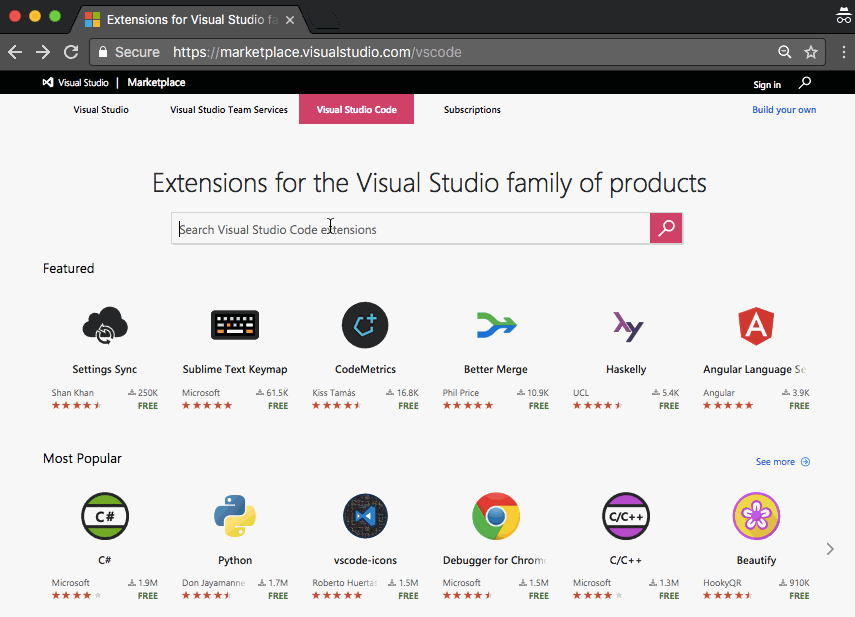Open the Haskelly extension logo

click(x=628, y=326)
